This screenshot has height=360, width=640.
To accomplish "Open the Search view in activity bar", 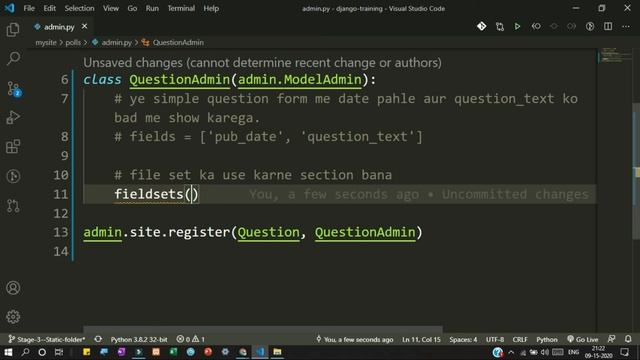I will [13, 58].
